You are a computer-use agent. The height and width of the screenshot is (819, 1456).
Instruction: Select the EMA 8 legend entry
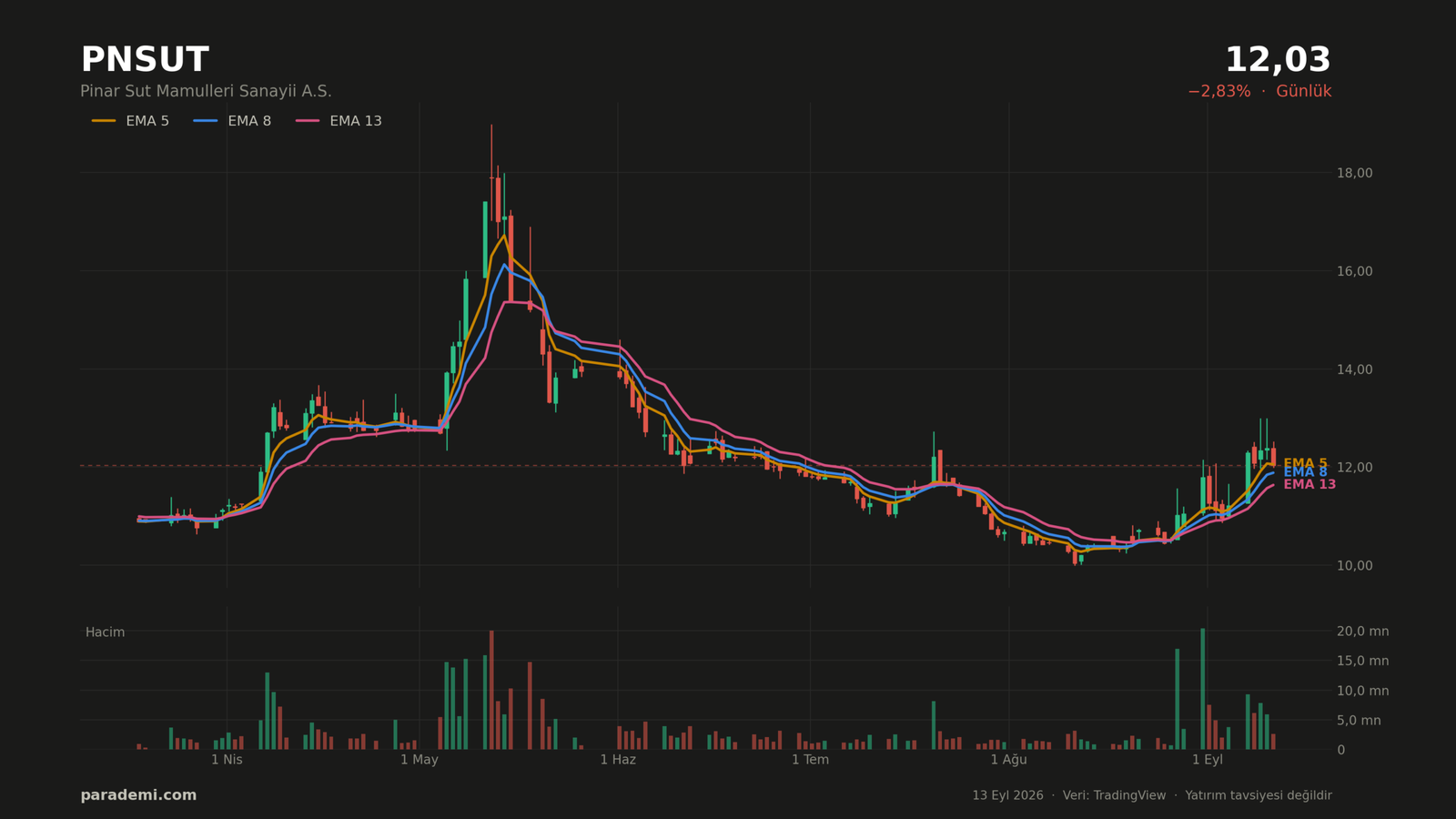point(232,121)
